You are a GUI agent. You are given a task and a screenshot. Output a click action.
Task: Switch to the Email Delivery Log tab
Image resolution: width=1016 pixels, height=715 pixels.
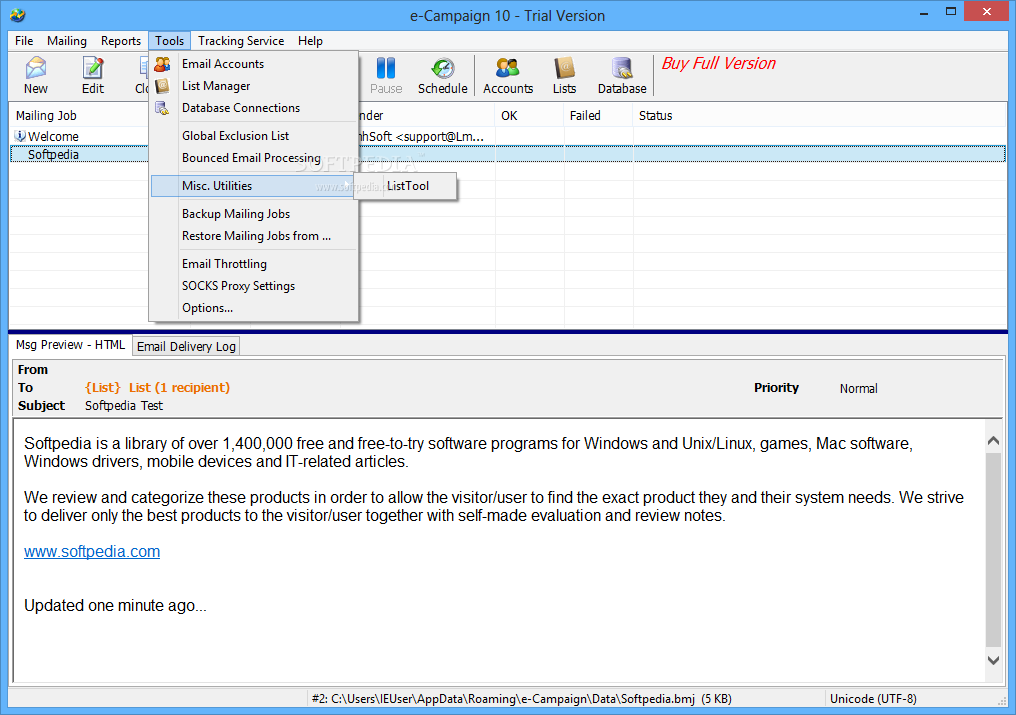click(186, 346)
